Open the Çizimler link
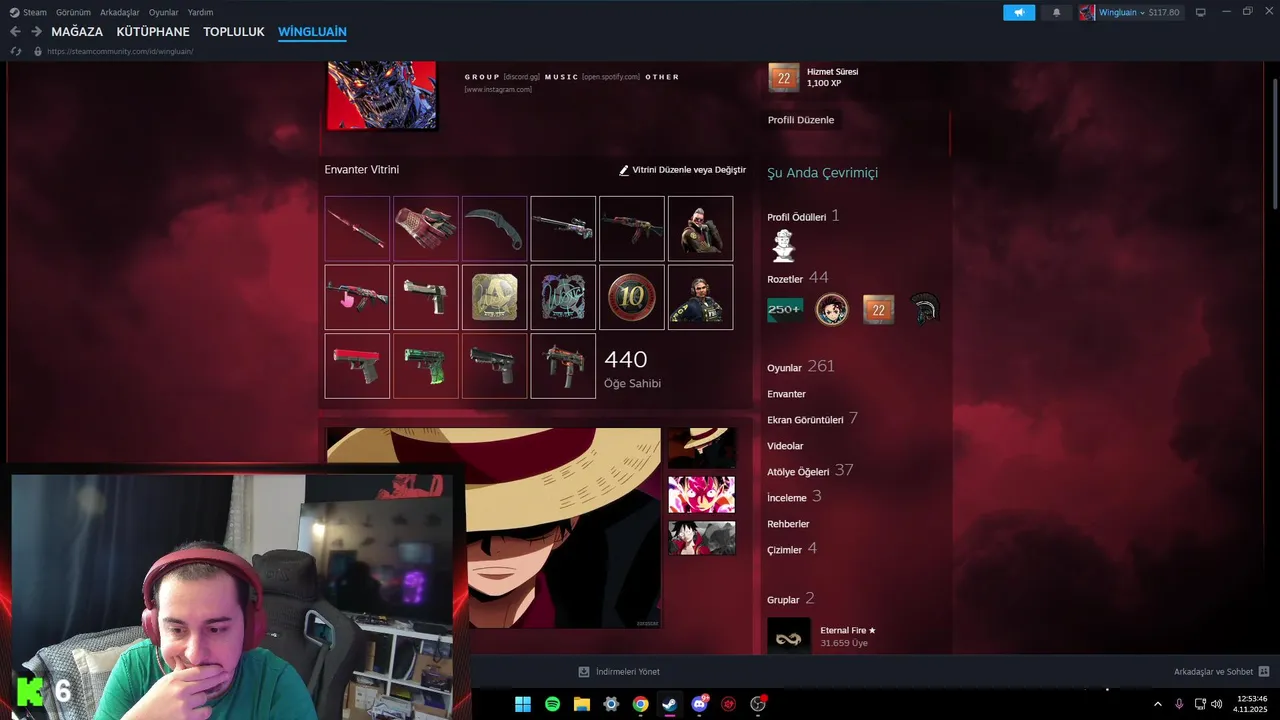 click(792, 549)
